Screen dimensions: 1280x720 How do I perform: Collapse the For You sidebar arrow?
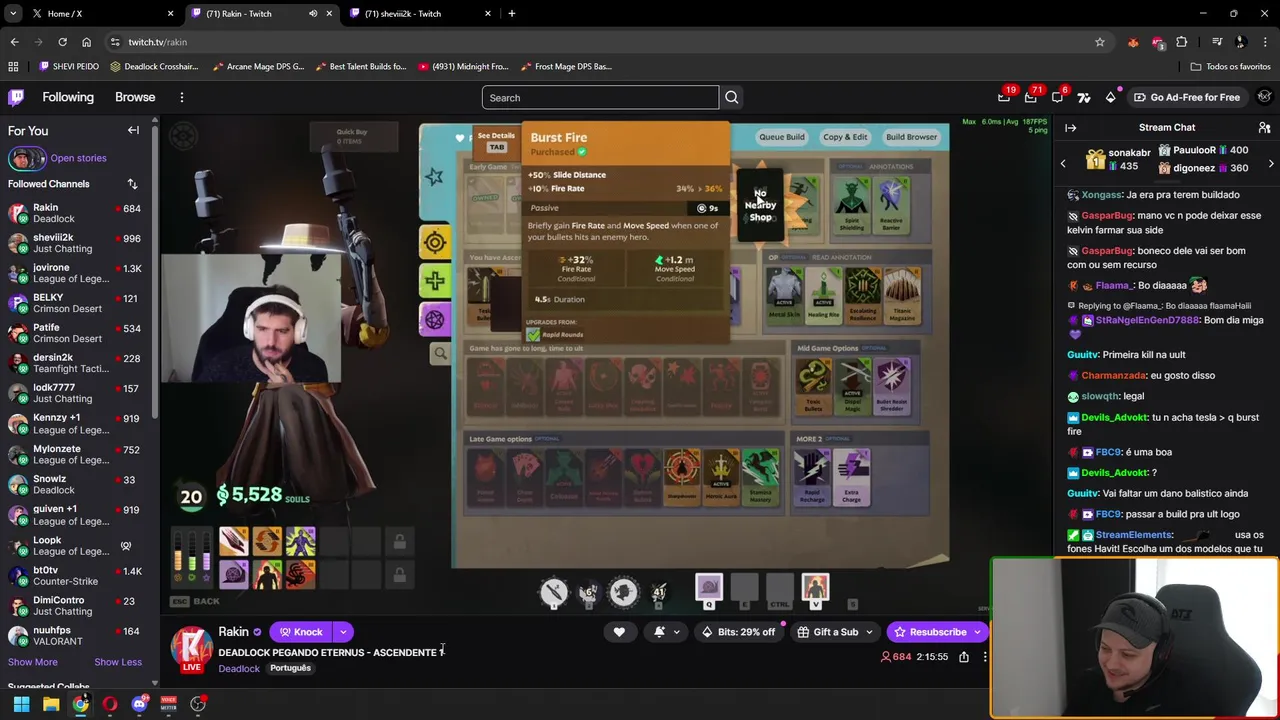point(133,130)
